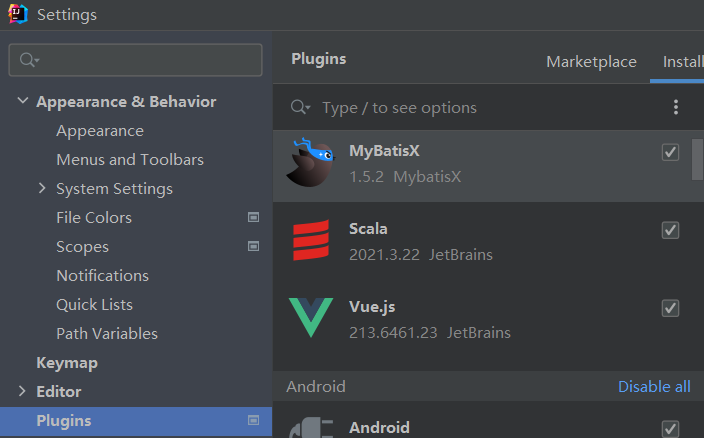The image size is (704, 438).
Task: Click version text '1.5.2 MybatisX'
Action: [x=405, y=177]
